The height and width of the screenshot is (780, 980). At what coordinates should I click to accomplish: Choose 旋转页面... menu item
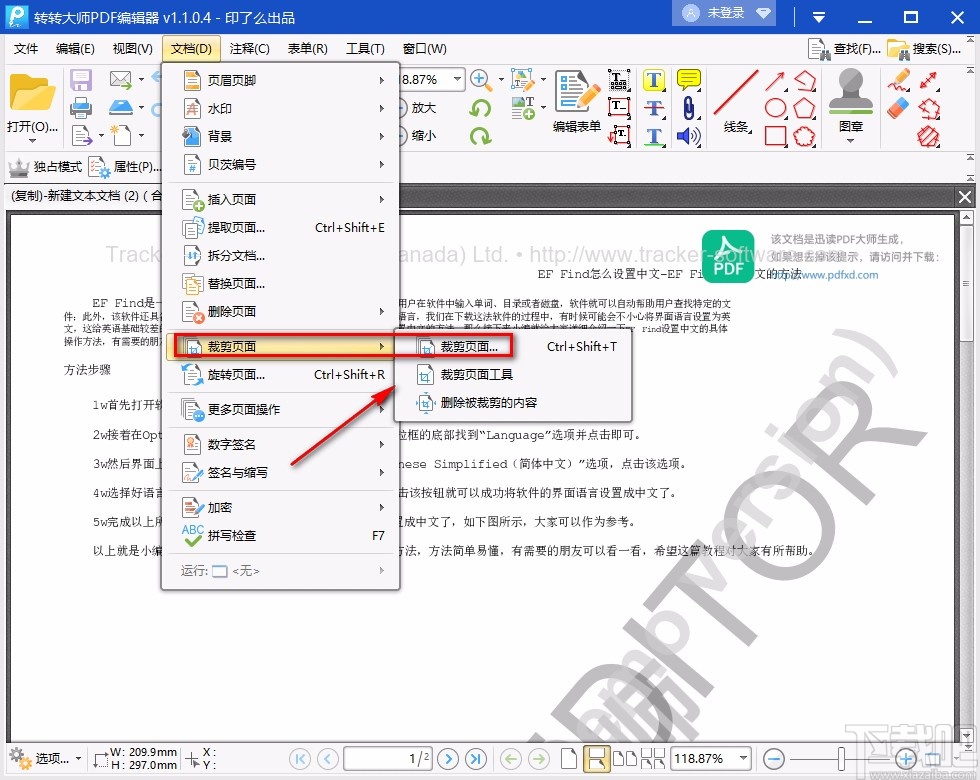[281, 374]
